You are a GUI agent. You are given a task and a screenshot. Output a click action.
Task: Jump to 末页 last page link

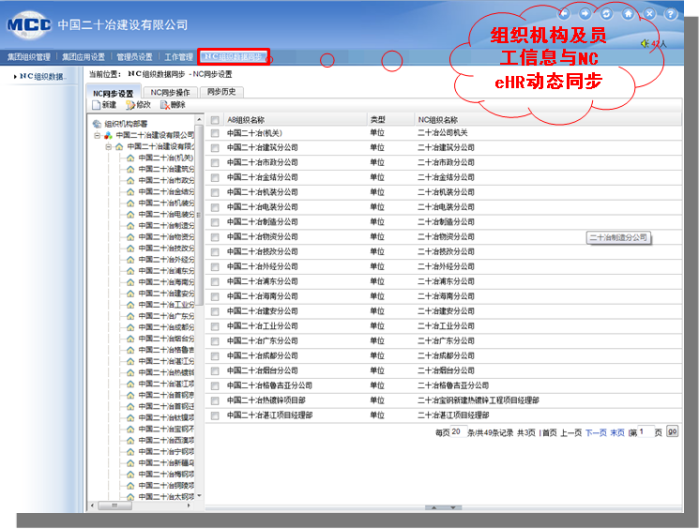(x=617, y=433)
